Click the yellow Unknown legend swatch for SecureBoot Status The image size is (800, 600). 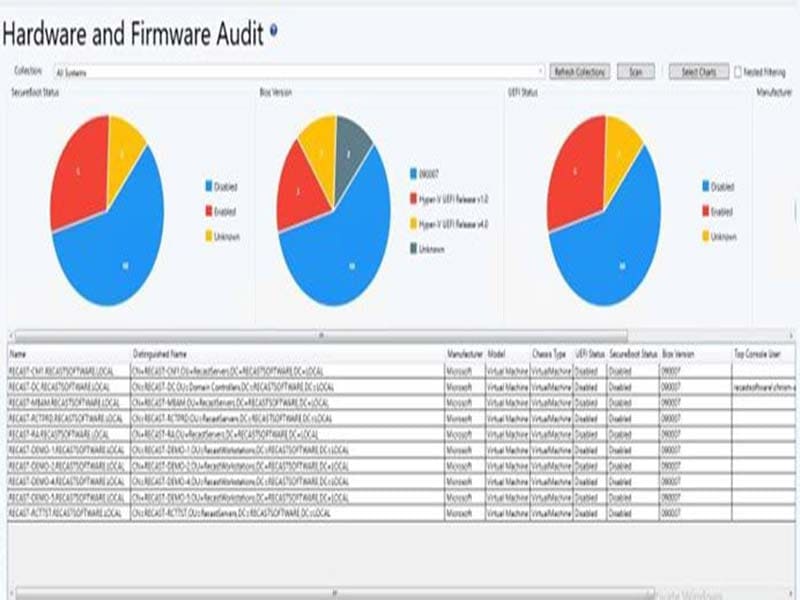[209, 236]
